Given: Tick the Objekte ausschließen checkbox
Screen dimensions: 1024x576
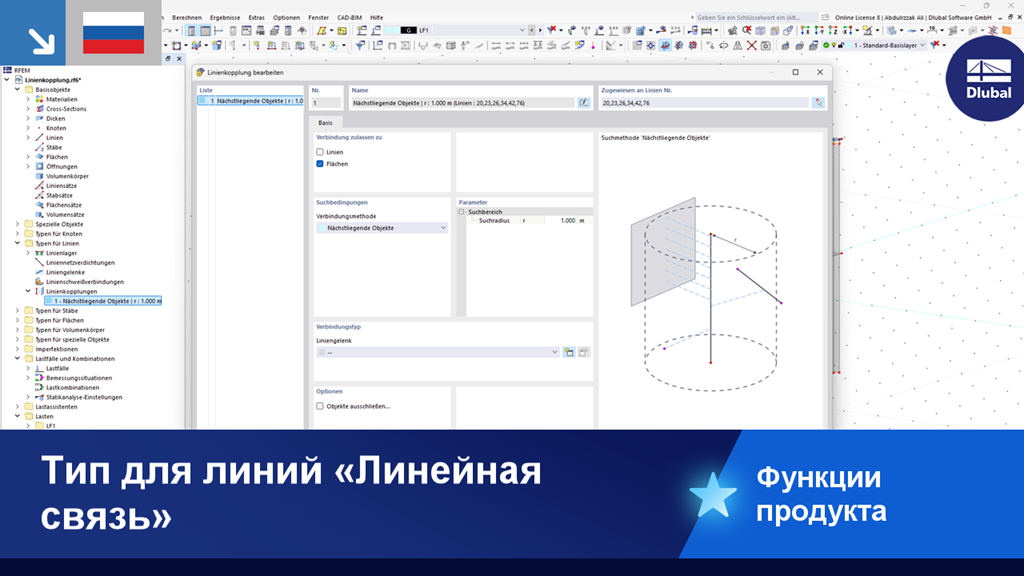Looking at the screenshot, I should [320, 406].
